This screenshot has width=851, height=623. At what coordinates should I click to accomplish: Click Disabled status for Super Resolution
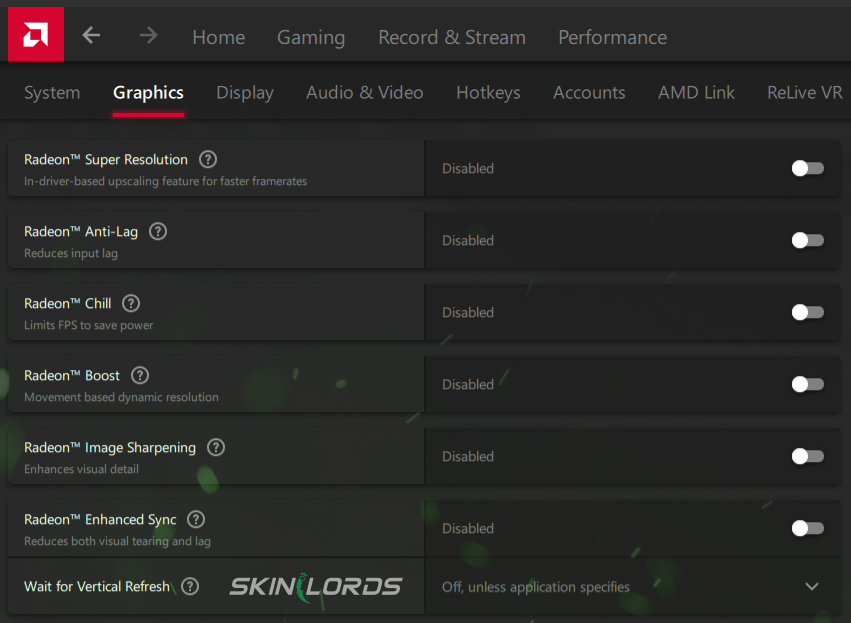point(468,168)
